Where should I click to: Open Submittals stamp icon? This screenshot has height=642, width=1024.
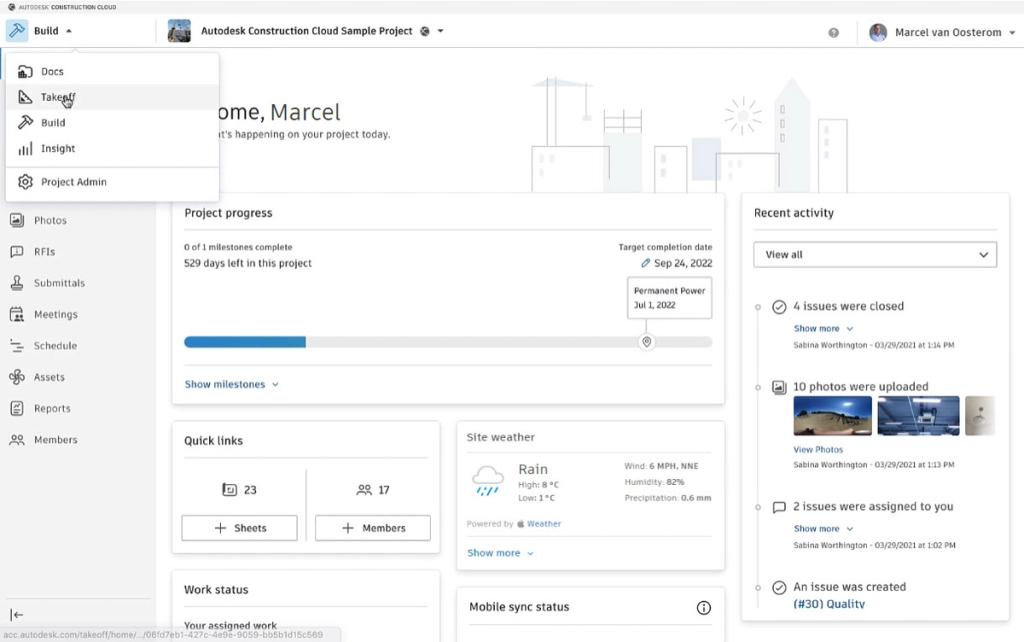tap(17, 283)
